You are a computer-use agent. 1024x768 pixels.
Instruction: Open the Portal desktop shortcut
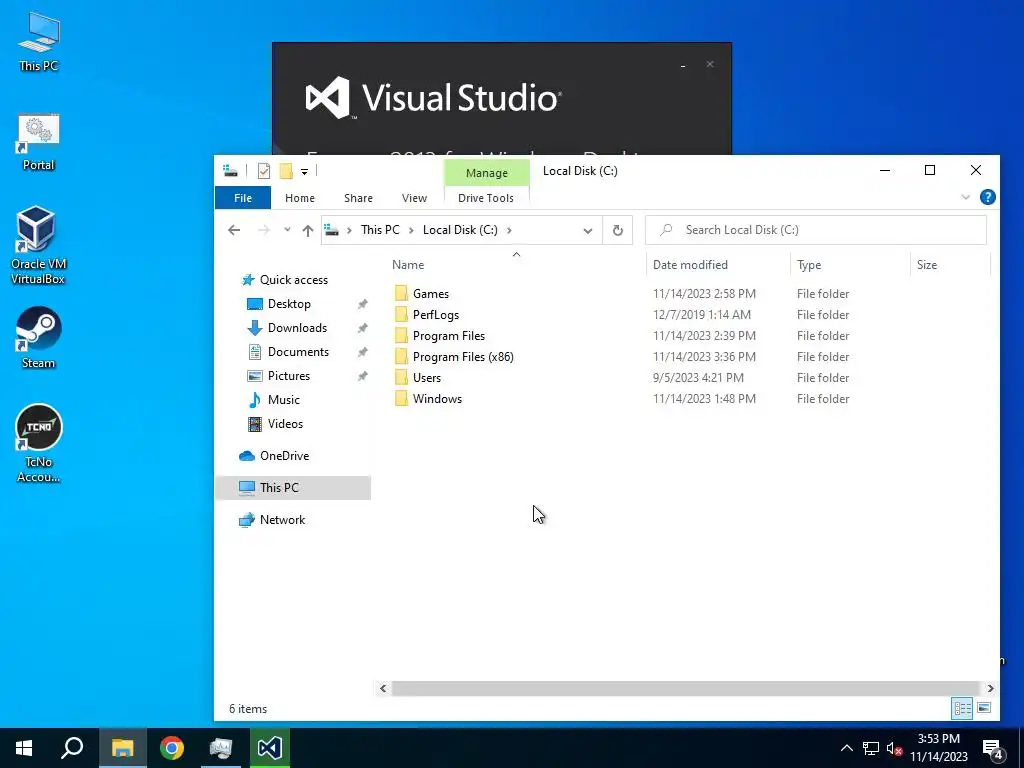(39, 141)
